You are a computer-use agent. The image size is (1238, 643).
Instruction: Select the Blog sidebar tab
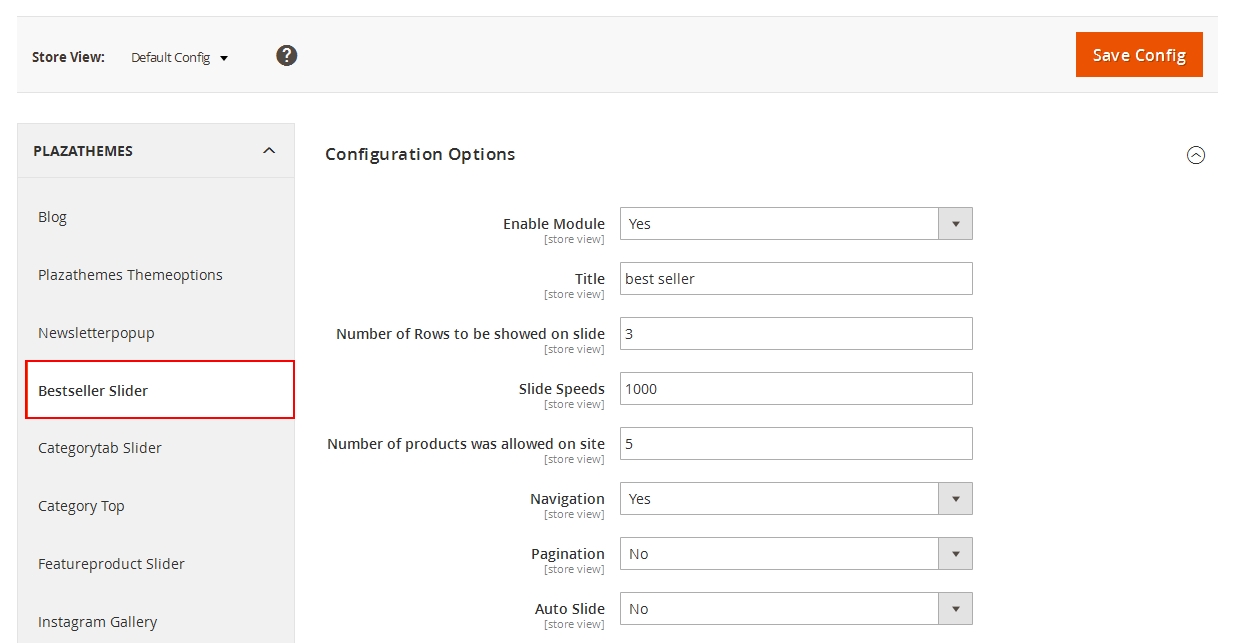click(53, 217)
